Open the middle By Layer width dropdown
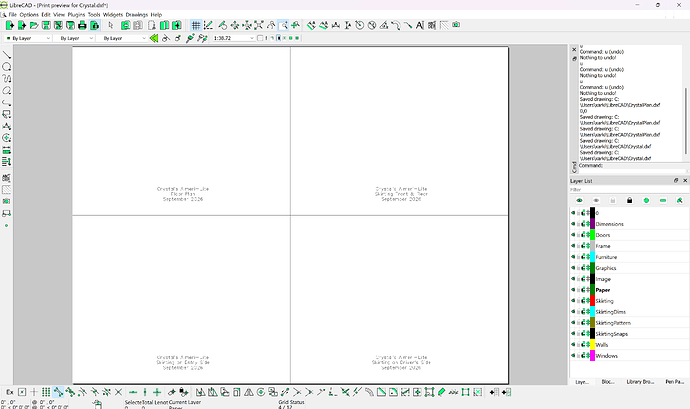The width and height of the screenshot is (690, 409). click(76, 38)
